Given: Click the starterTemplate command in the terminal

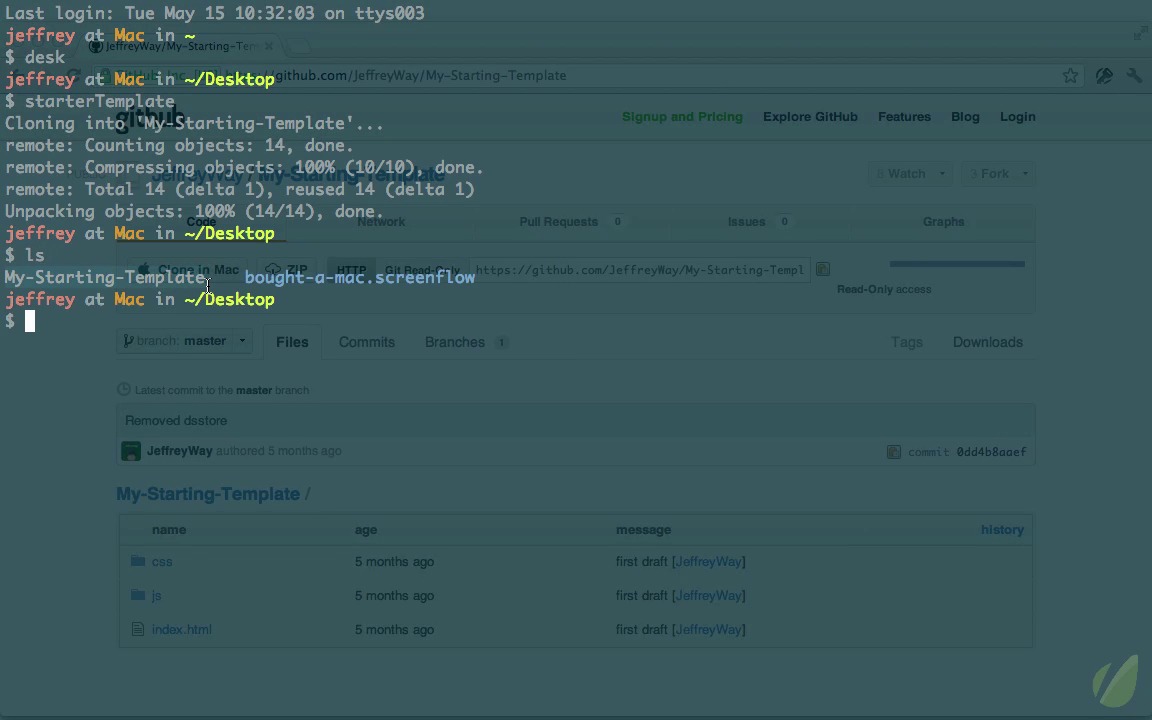Looking at the screenshot, I should [100, 101].
